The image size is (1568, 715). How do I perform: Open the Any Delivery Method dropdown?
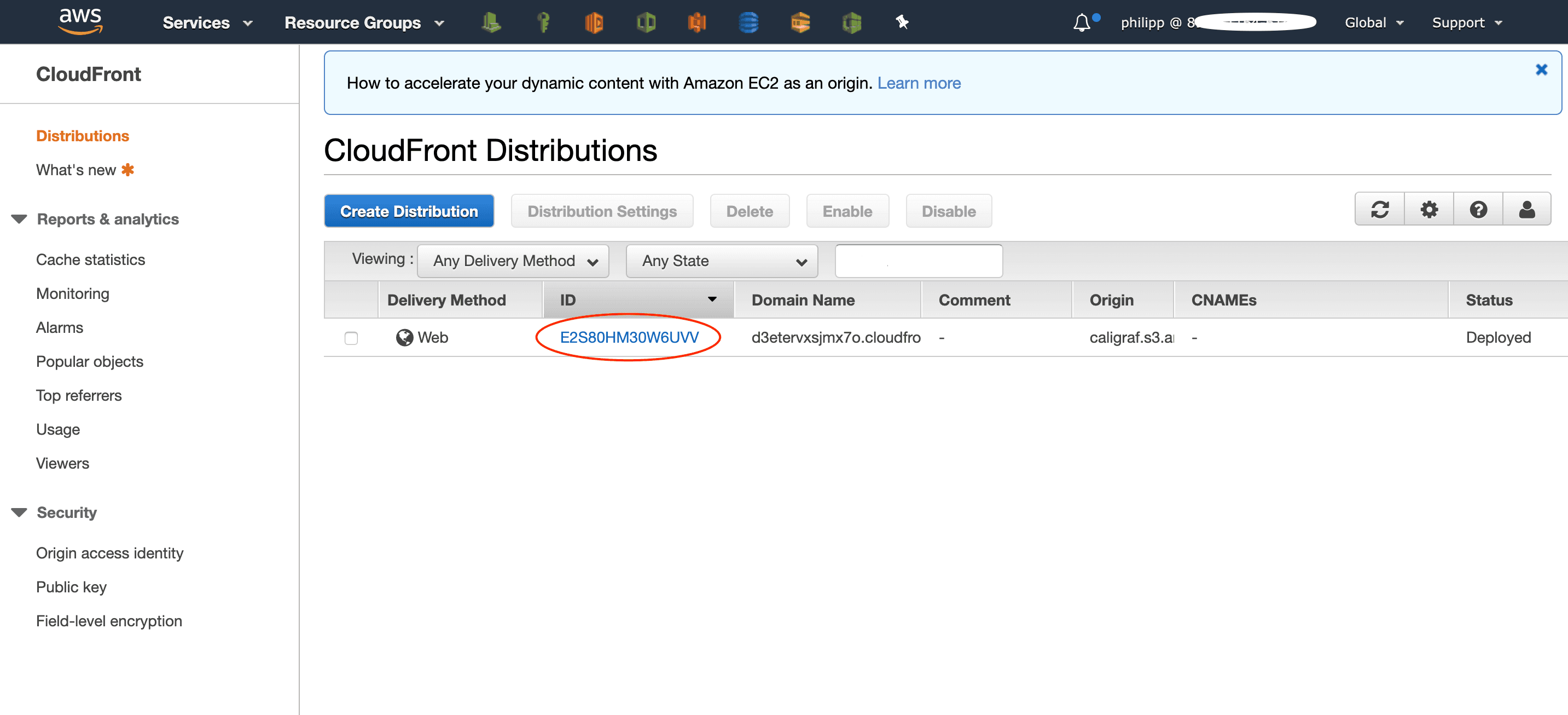click(x=513, y=261)
